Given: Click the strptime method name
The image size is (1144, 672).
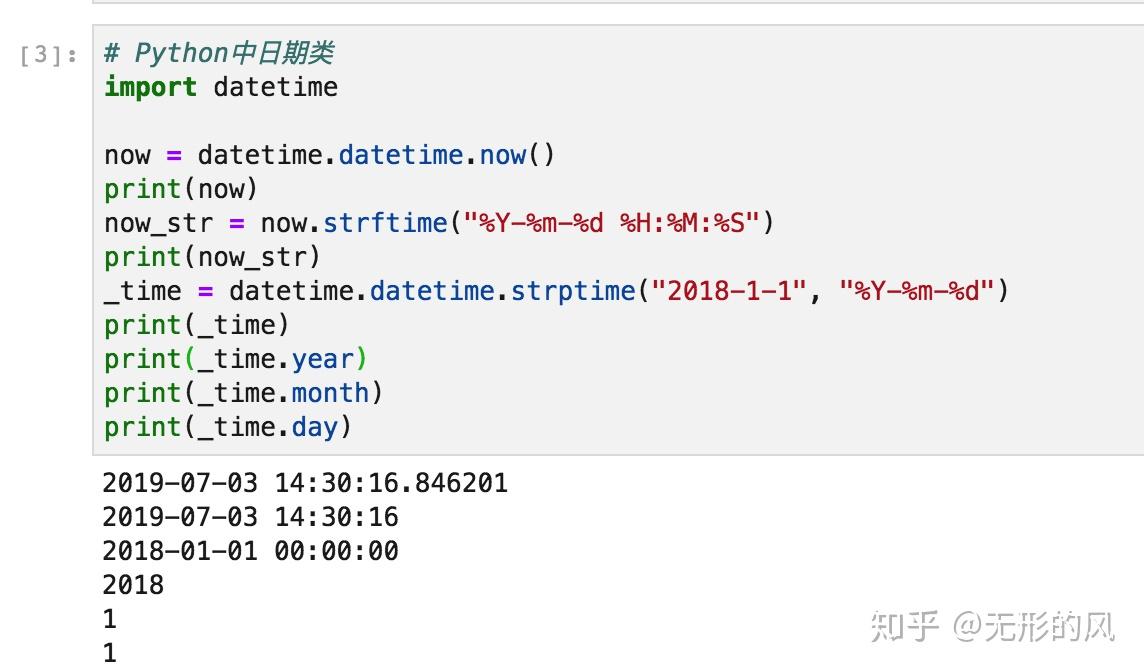Looking at the screenshot, I should coord(573,291).
